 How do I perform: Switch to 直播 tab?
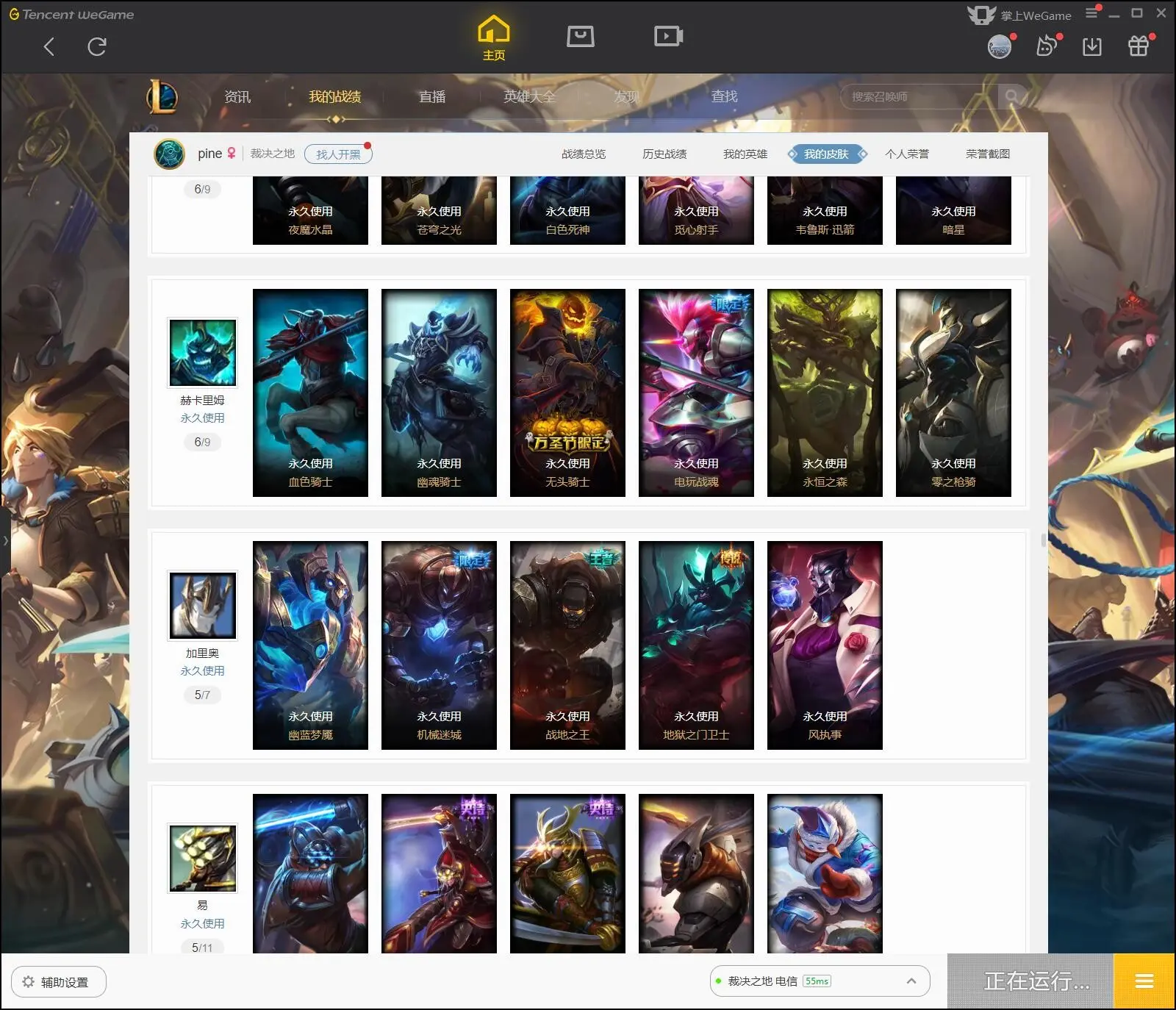(x=432, y=97)
